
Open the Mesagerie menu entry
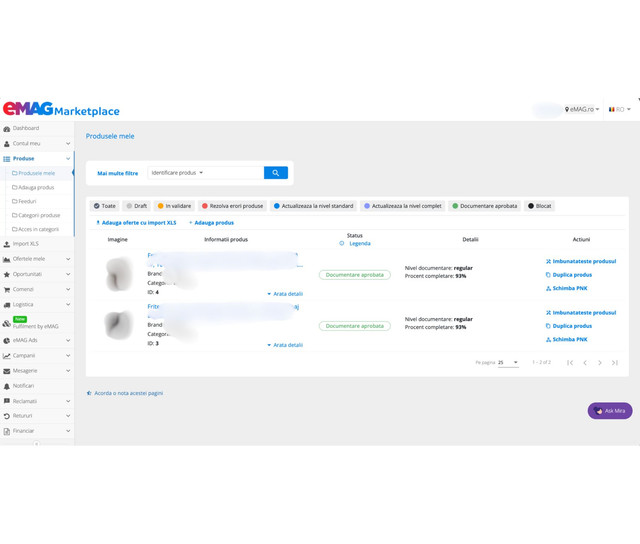[37, 371]
